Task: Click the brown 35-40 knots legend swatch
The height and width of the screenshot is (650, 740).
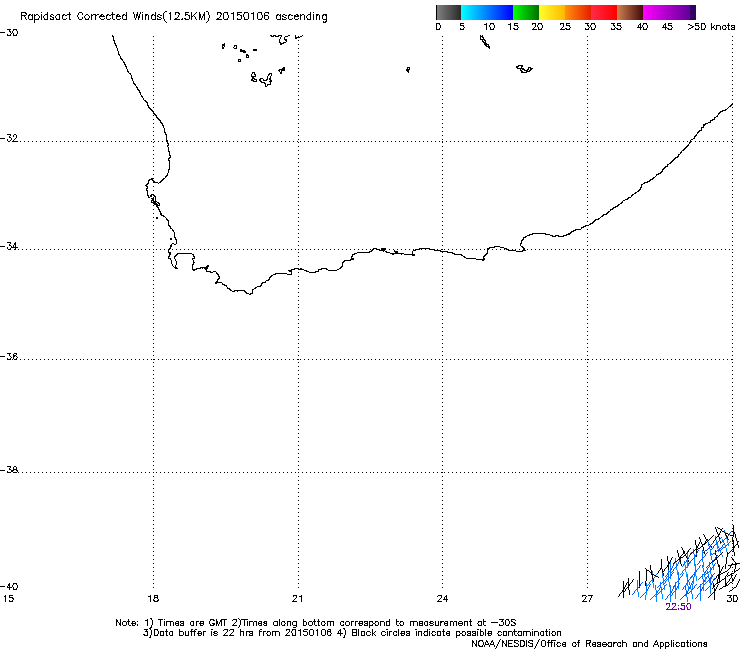Action: pyautogui.click(x=630, y=12)
